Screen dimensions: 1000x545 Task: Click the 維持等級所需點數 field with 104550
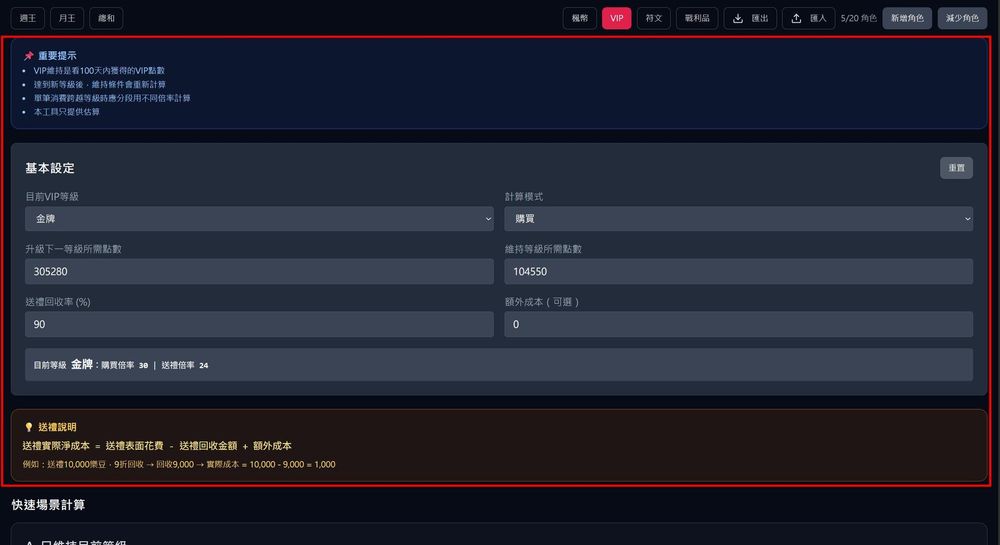coord(739,272)
